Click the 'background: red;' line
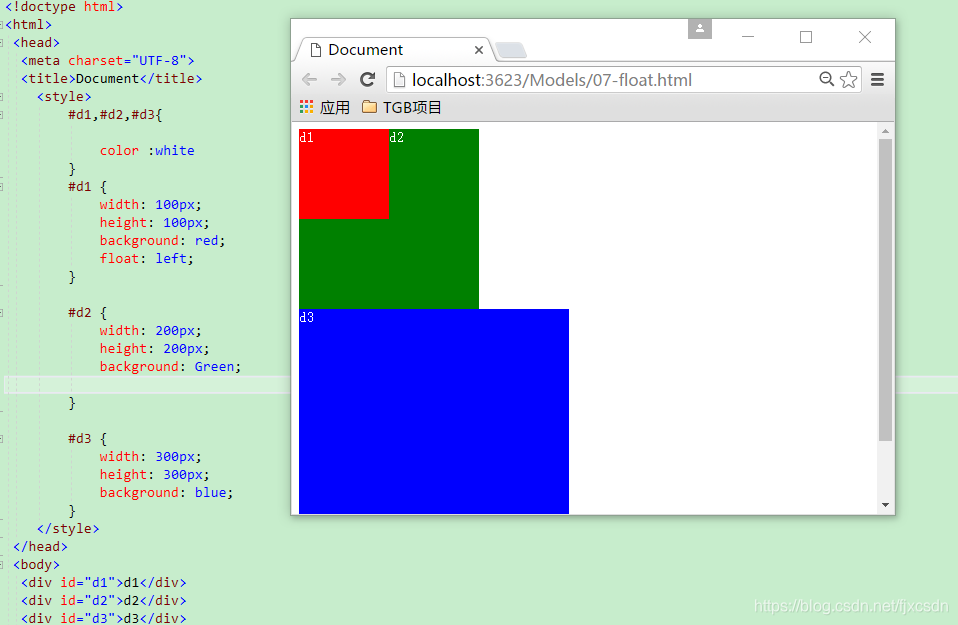The width and height of the screenshot is (958, 625). tap(163, 241)
